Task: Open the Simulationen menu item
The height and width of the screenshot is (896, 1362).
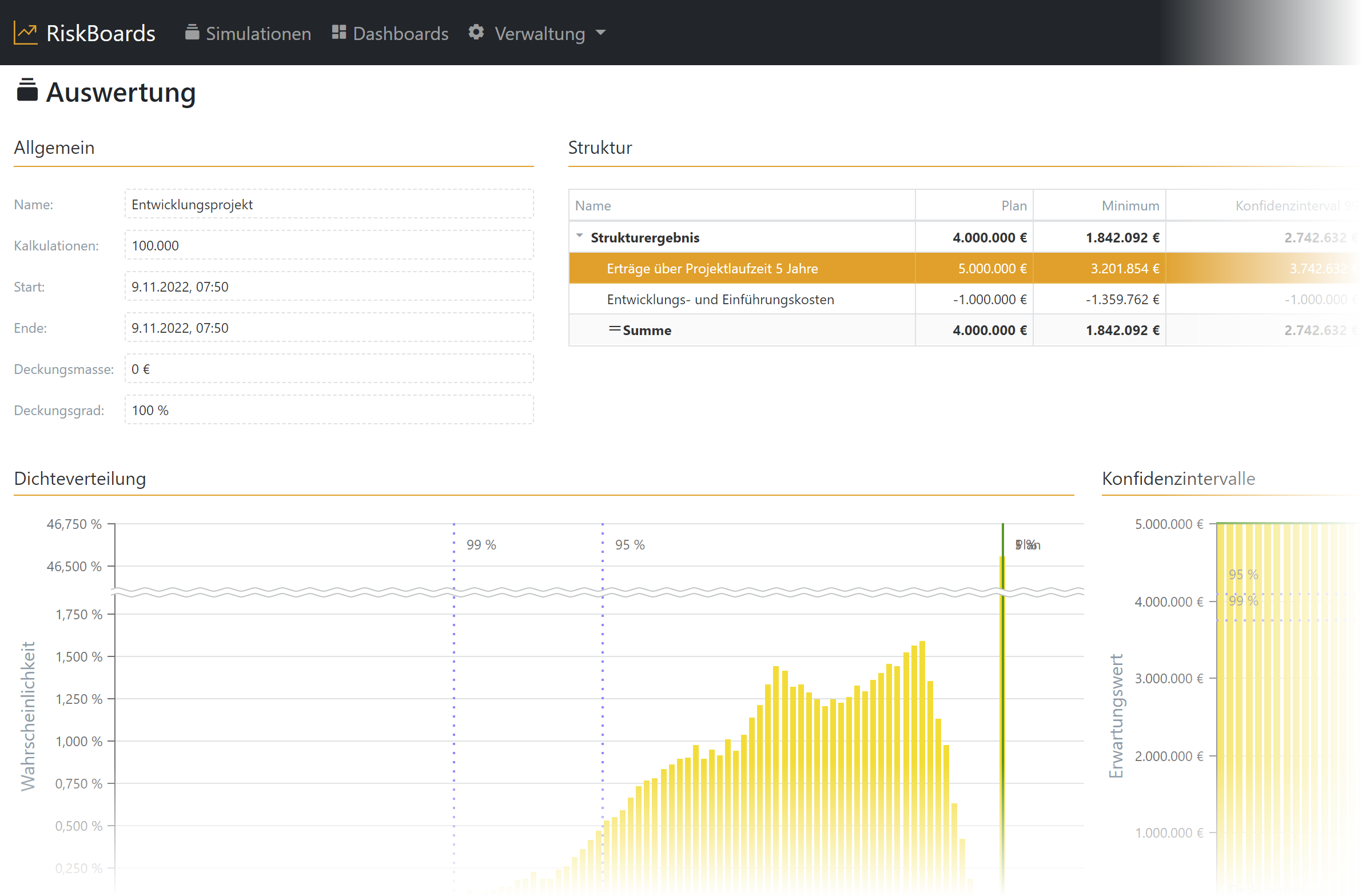Action: coord(258,34)
